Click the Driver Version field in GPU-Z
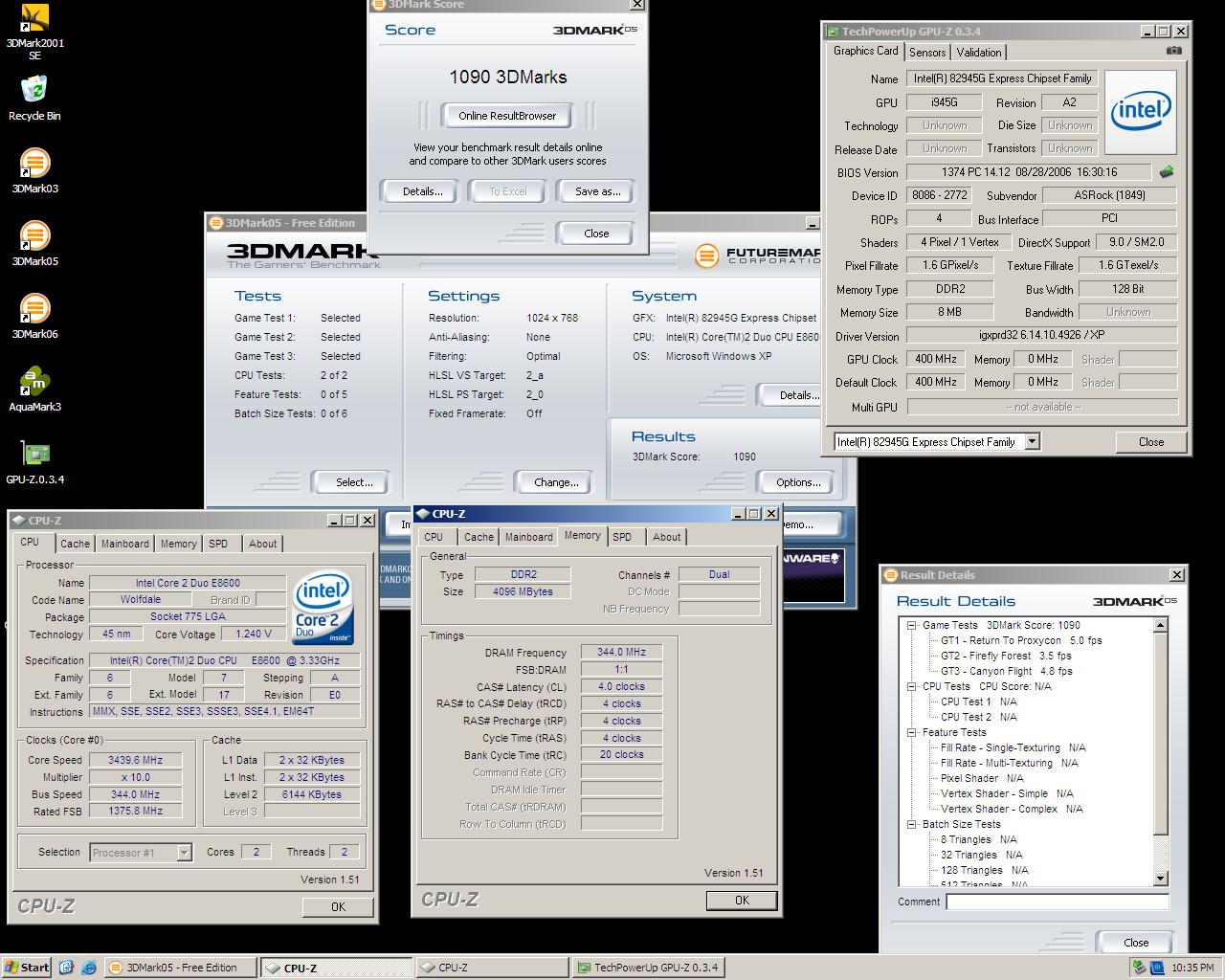The width and height of the screenshot is (1225, 980). coord(1041,336)
